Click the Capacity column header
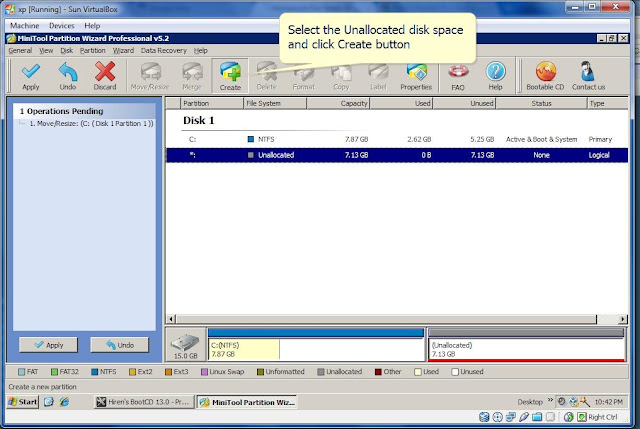This screenshot has height=429, width=640. [x=338, y=103]
